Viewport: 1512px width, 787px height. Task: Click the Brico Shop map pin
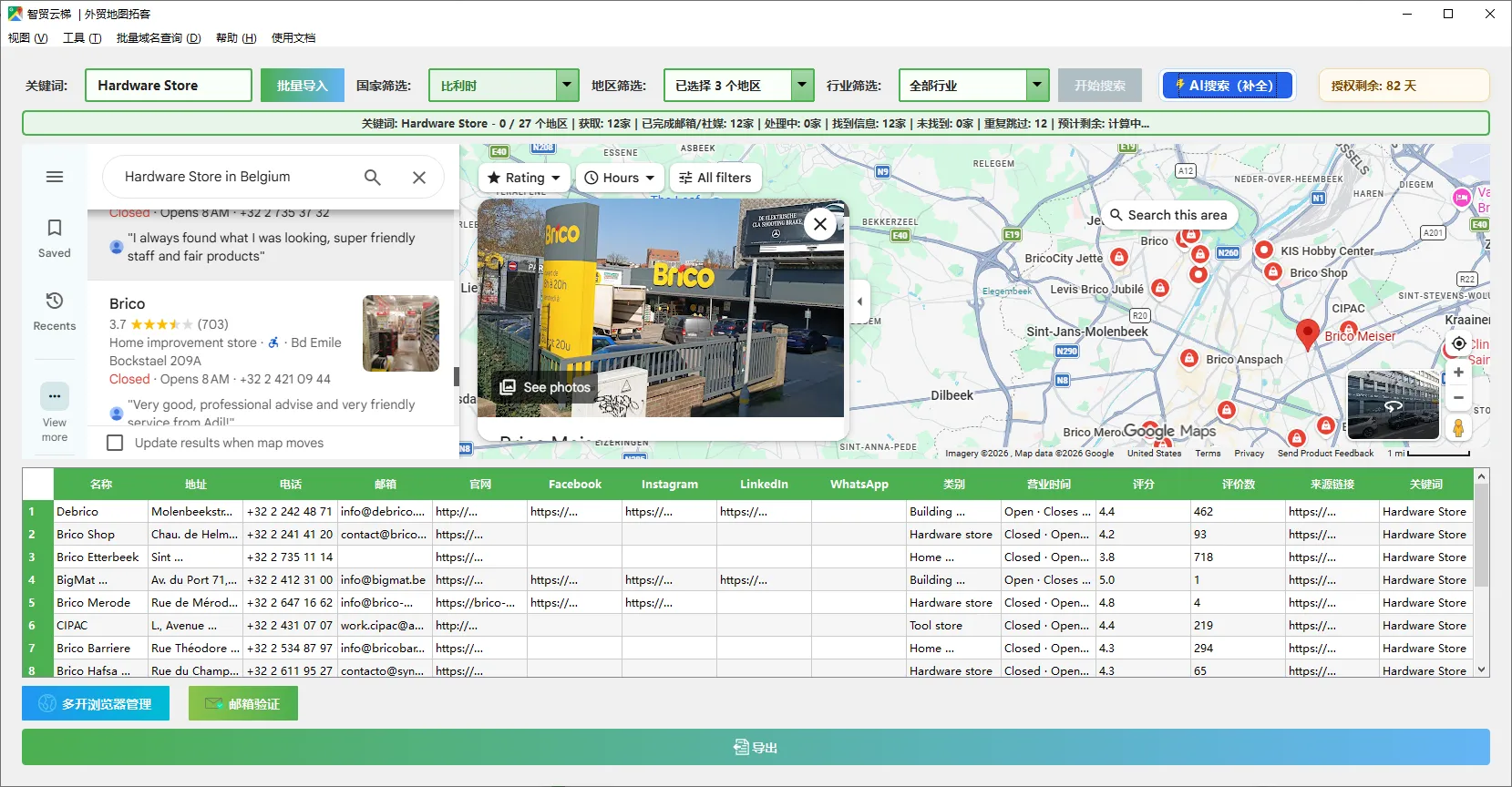coord(1273,271)
